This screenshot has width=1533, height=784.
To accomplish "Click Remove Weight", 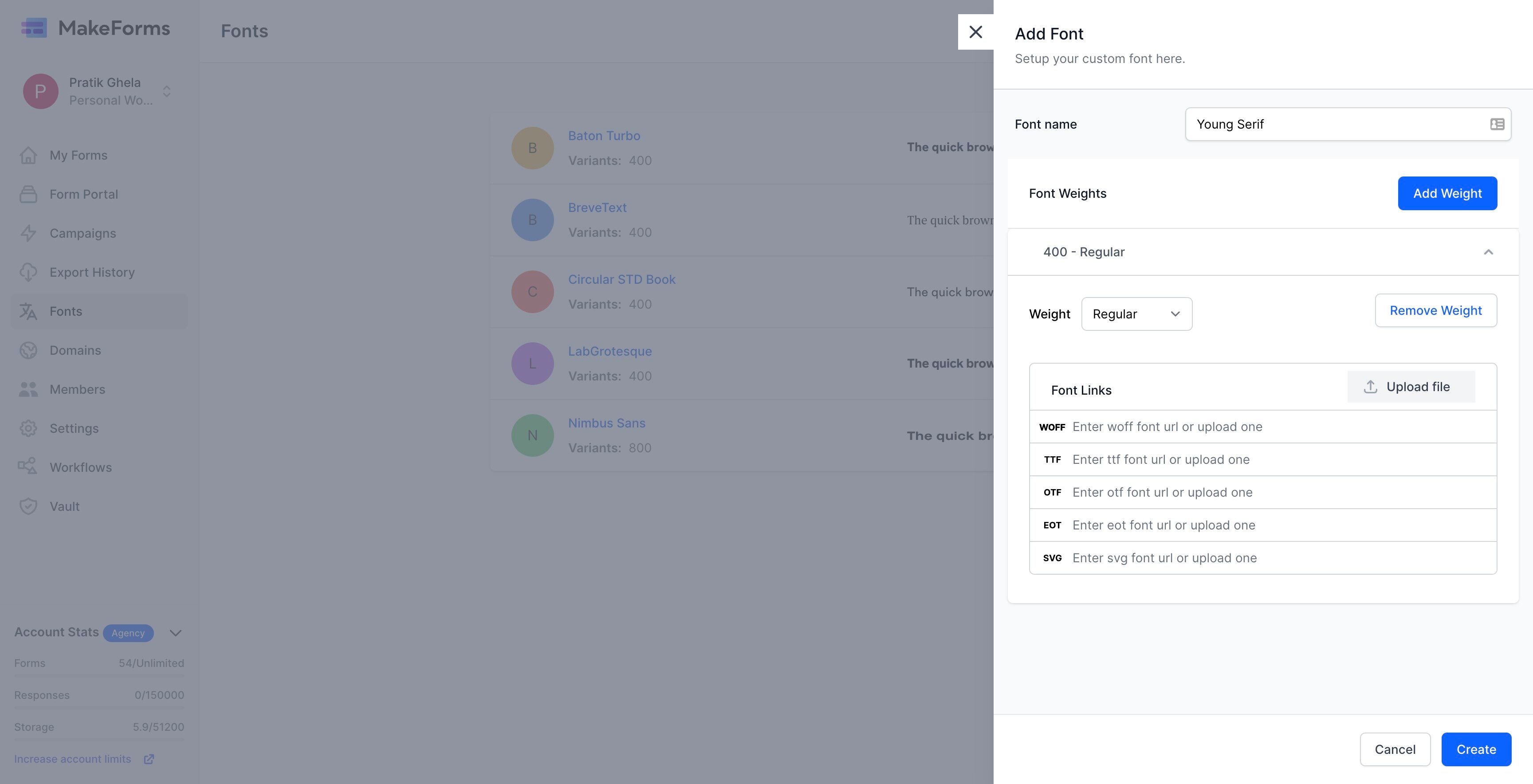I will click(x=1435, y=310).
